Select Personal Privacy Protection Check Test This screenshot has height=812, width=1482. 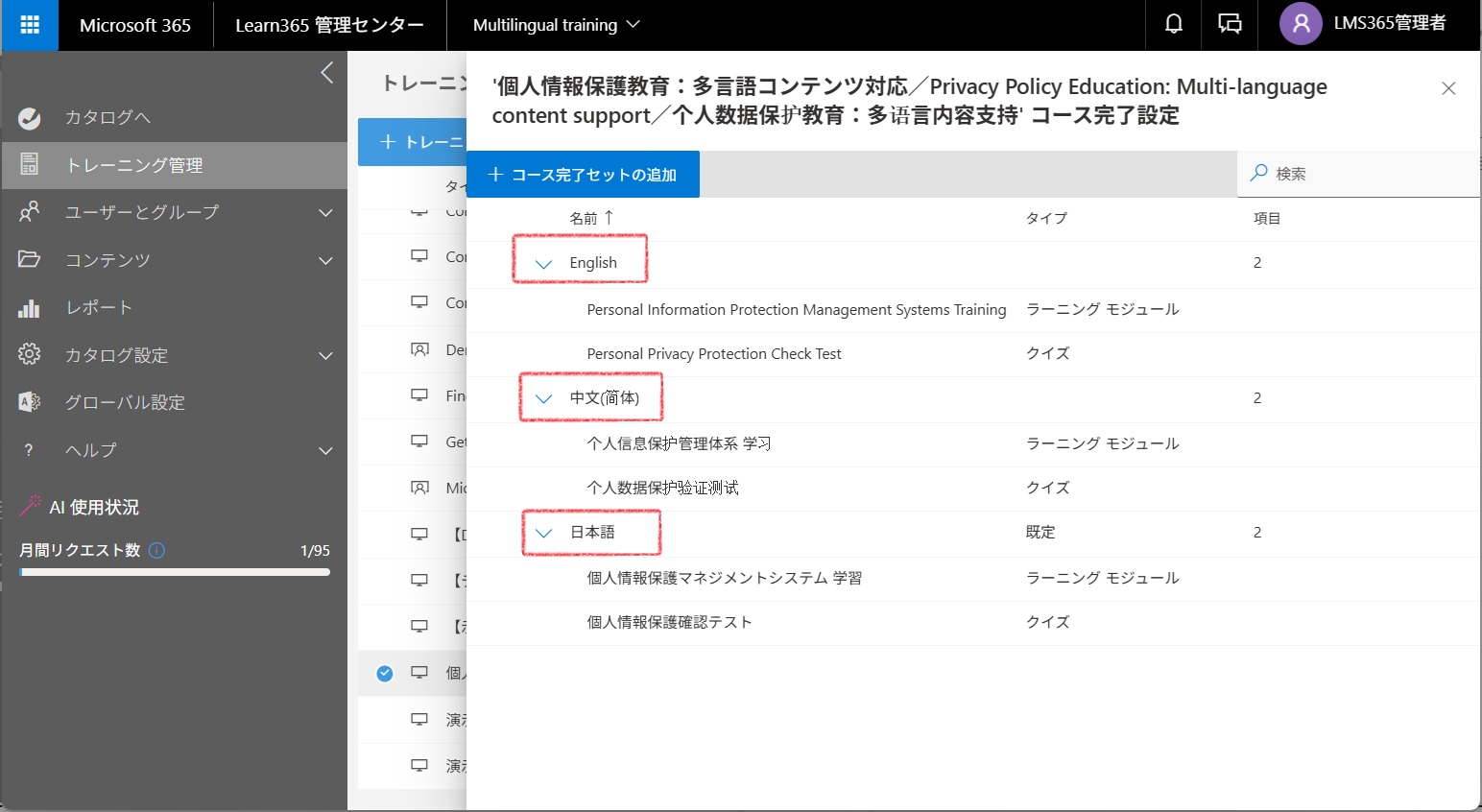[714, 354]
